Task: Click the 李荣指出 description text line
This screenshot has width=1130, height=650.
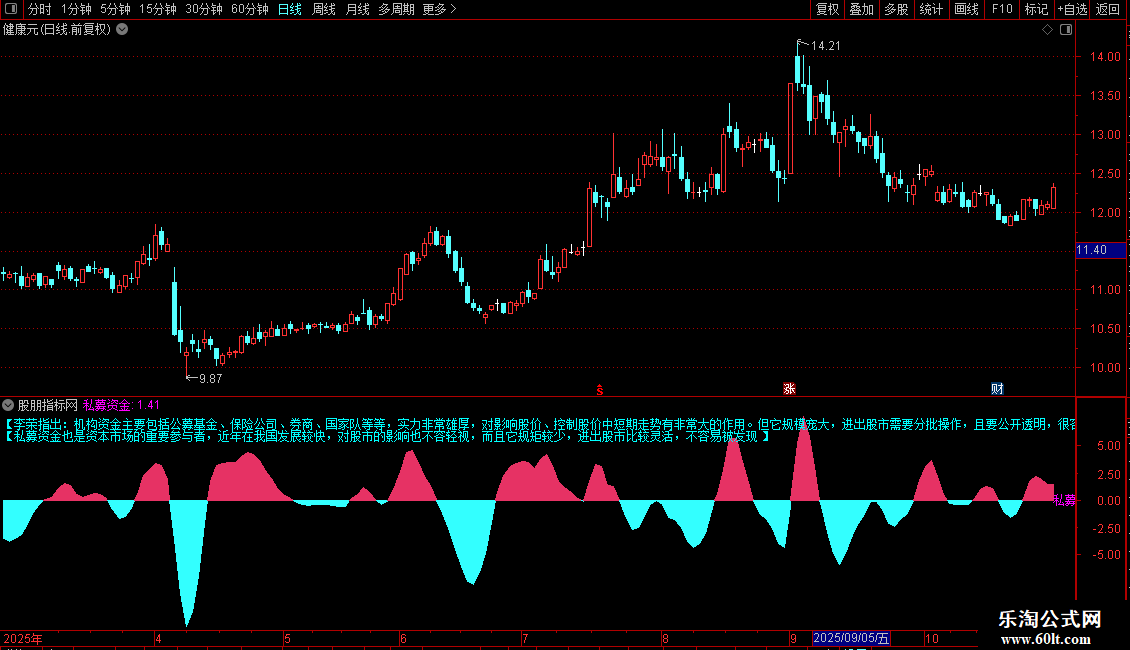Action: coord(539,424)
